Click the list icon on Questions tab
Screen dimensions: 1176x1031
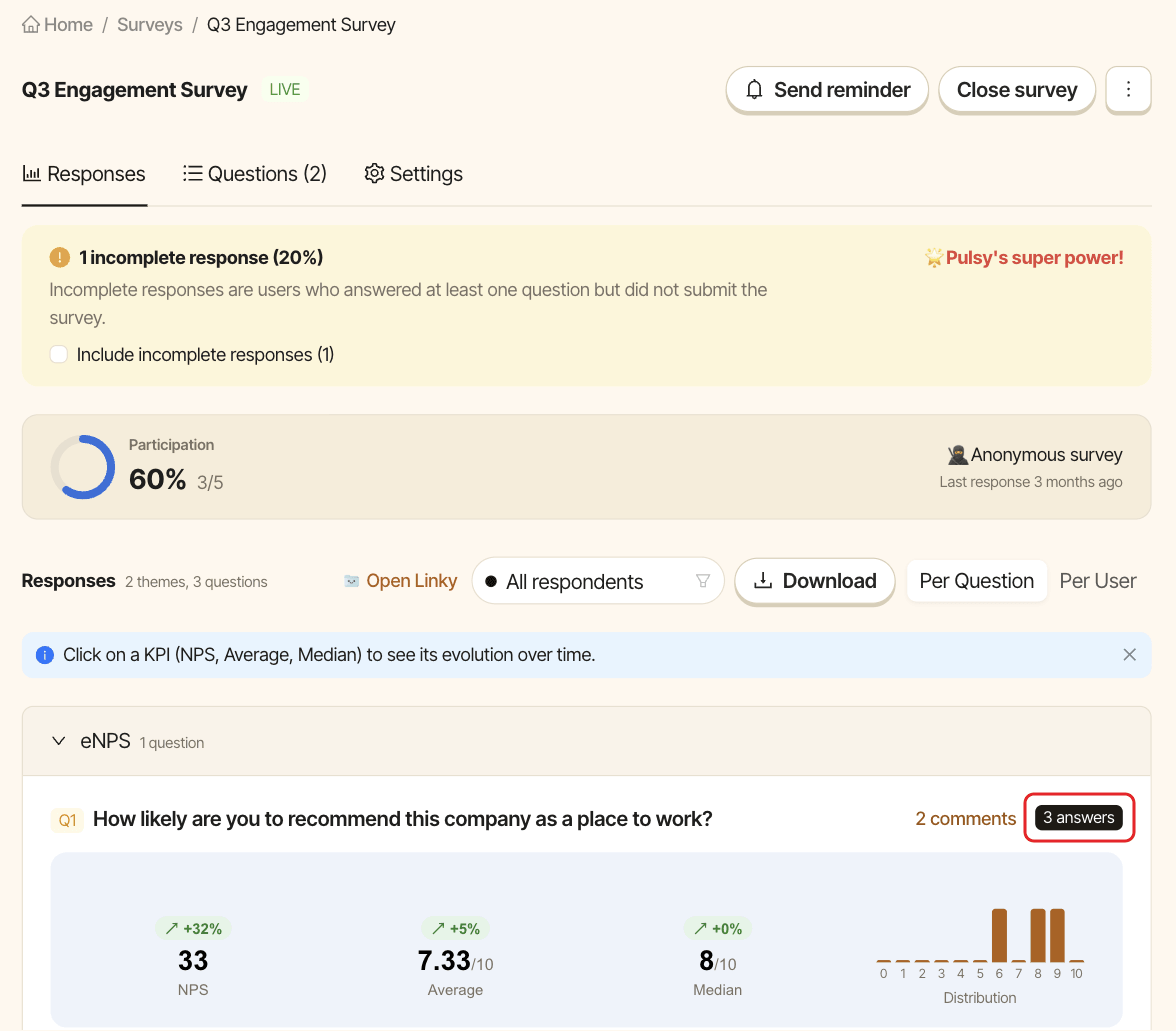pos(193,173)
